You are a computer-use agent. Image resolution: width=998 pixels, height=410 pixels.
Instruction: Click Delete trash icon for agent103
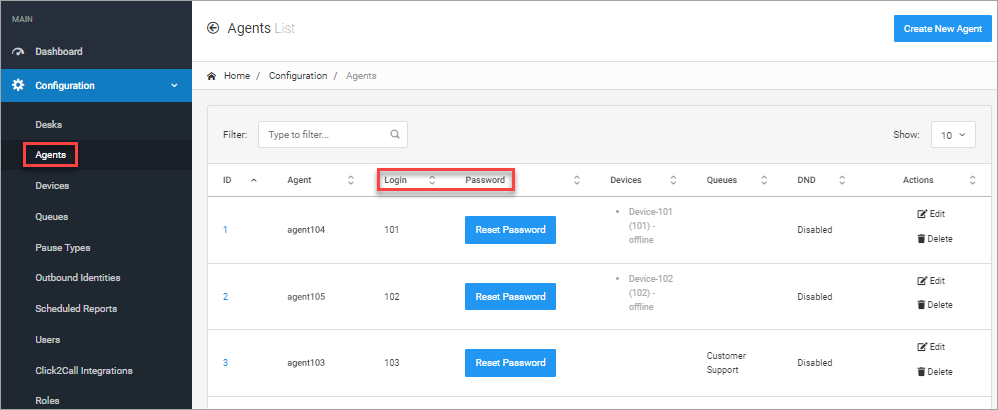point(921,372)
